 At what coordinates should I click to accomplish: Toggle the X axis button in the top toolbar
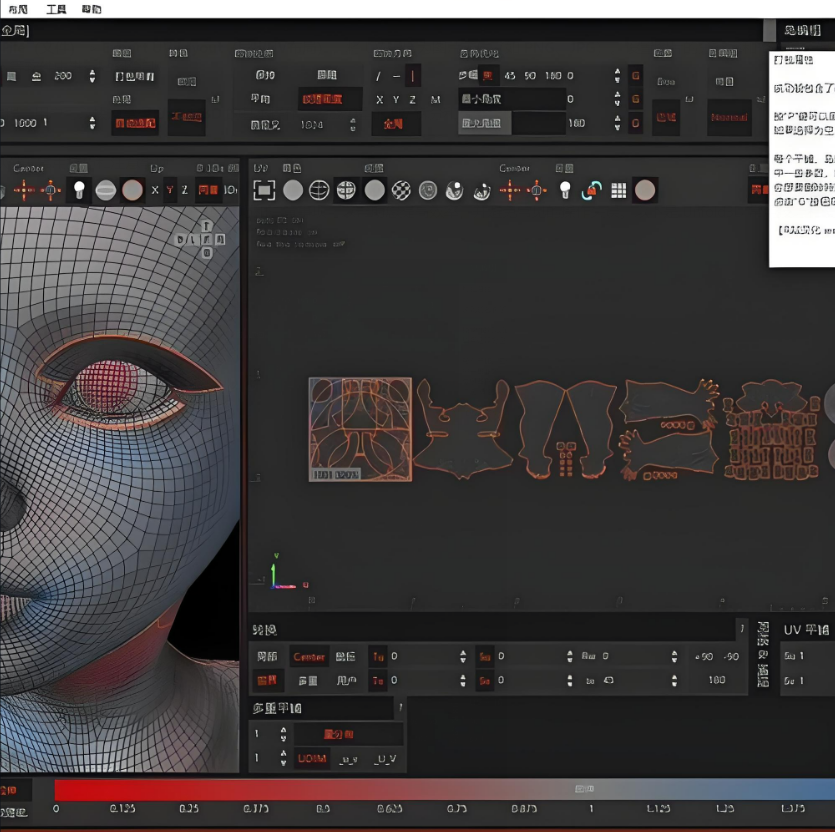(380, 100)
